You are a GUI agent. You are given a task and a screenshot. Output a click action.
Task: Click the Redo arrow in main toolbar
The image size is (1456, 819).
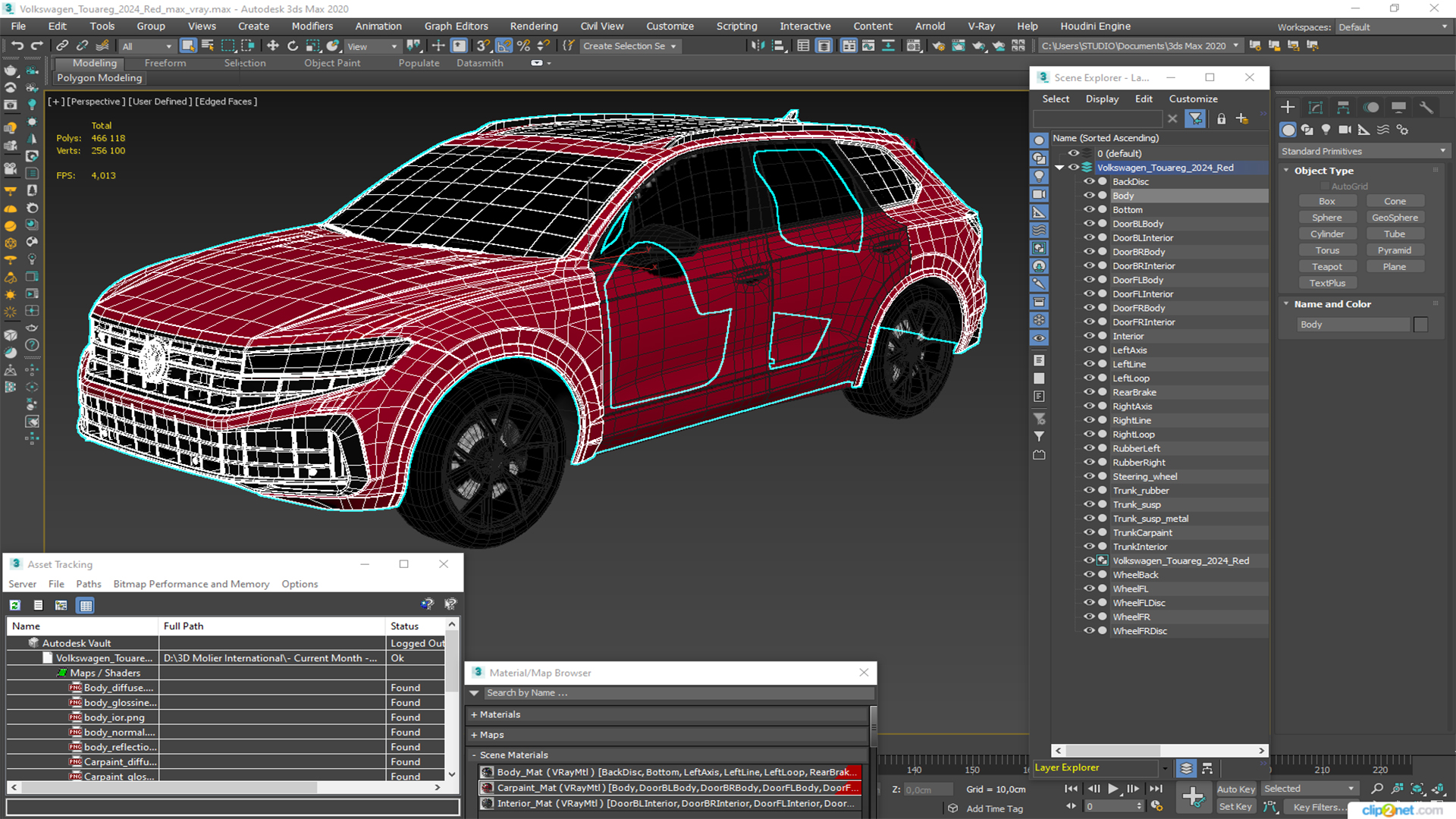[x=36, y=46]
